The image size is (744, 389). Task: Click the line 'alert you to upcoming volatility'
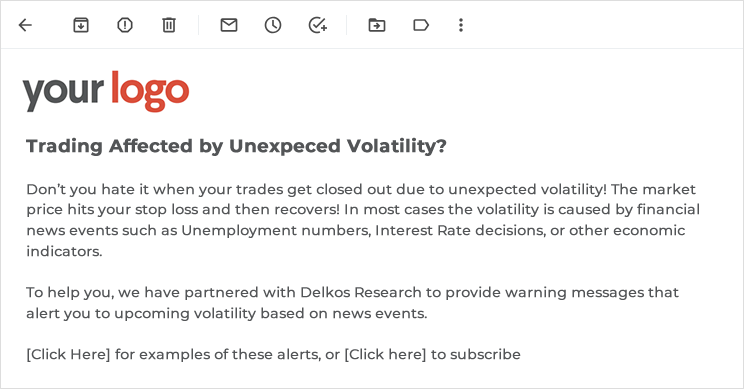pyautogui.click(x=227, y=314)
